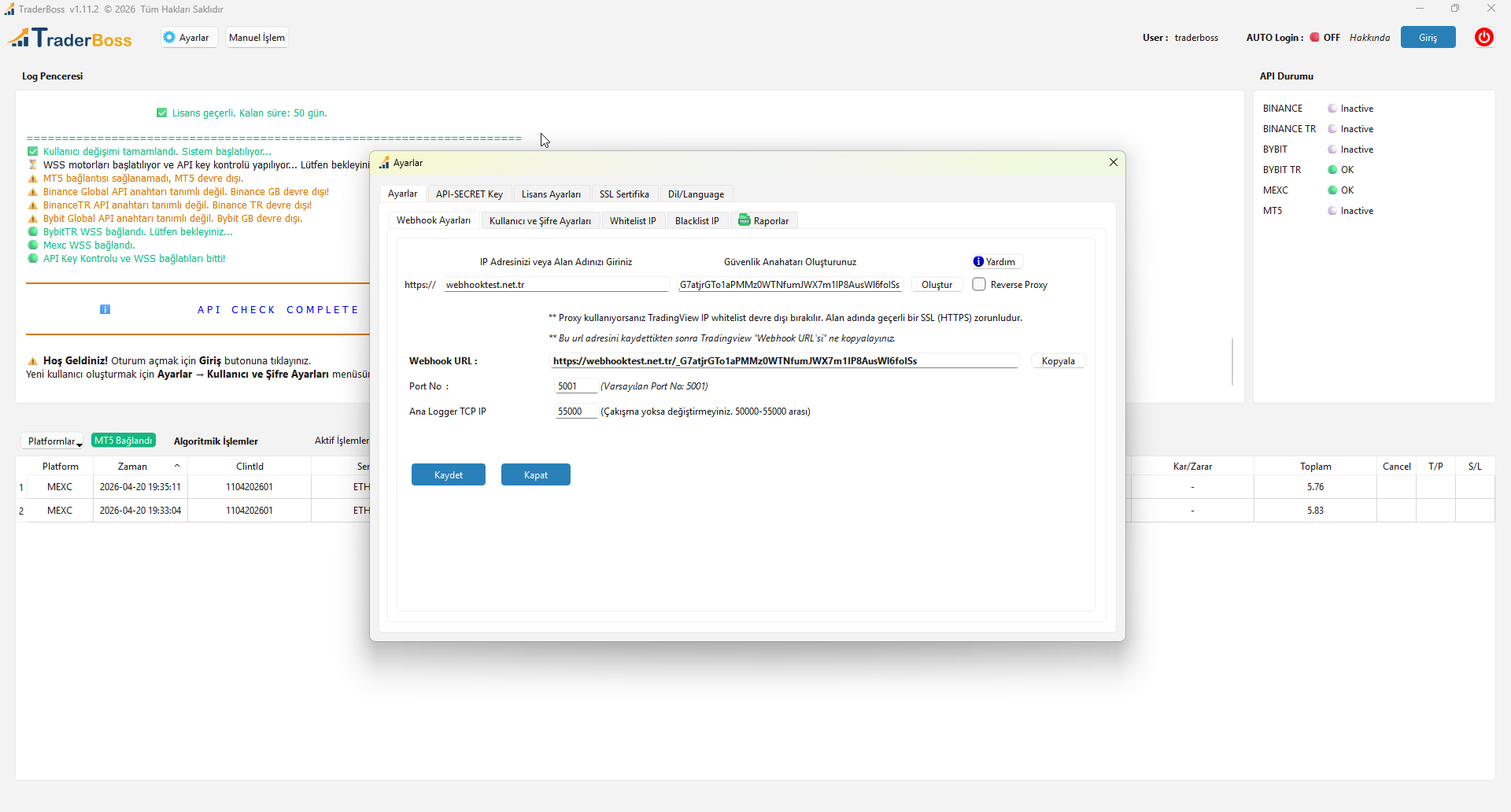This screenshot has height=812, width=1511.
Task: Click the T/P column header
Action: [1435, 467]
